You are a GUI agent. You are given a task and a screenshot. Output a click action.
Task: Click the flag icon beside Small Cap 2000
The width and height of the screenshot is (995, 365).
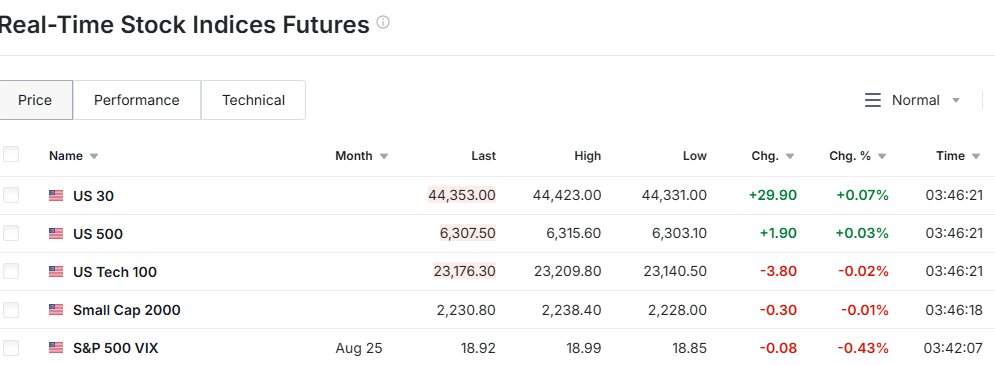[x=56, y=310]
